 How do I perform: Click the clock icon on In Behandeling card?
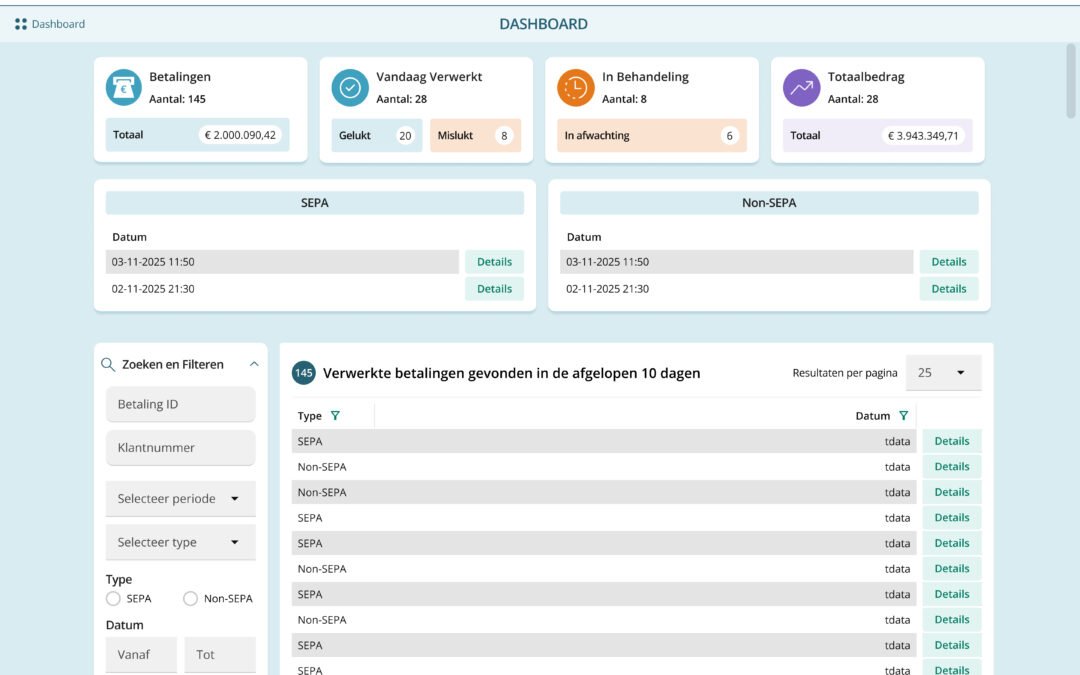[x=575, y=87]
